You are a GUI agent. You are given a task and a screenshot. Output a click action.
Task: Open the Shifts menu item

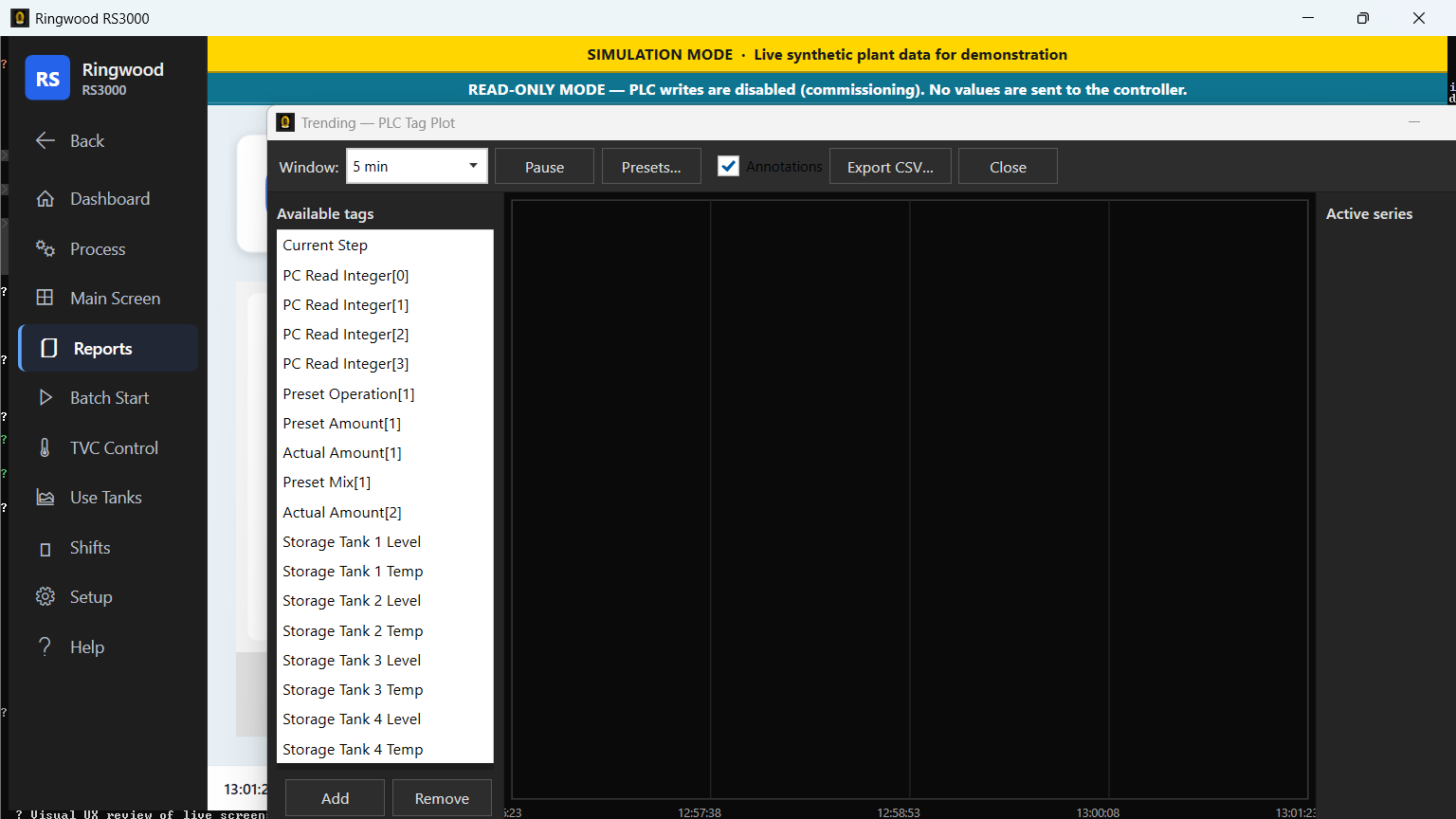pyautogui.click(x=108, y=548)
